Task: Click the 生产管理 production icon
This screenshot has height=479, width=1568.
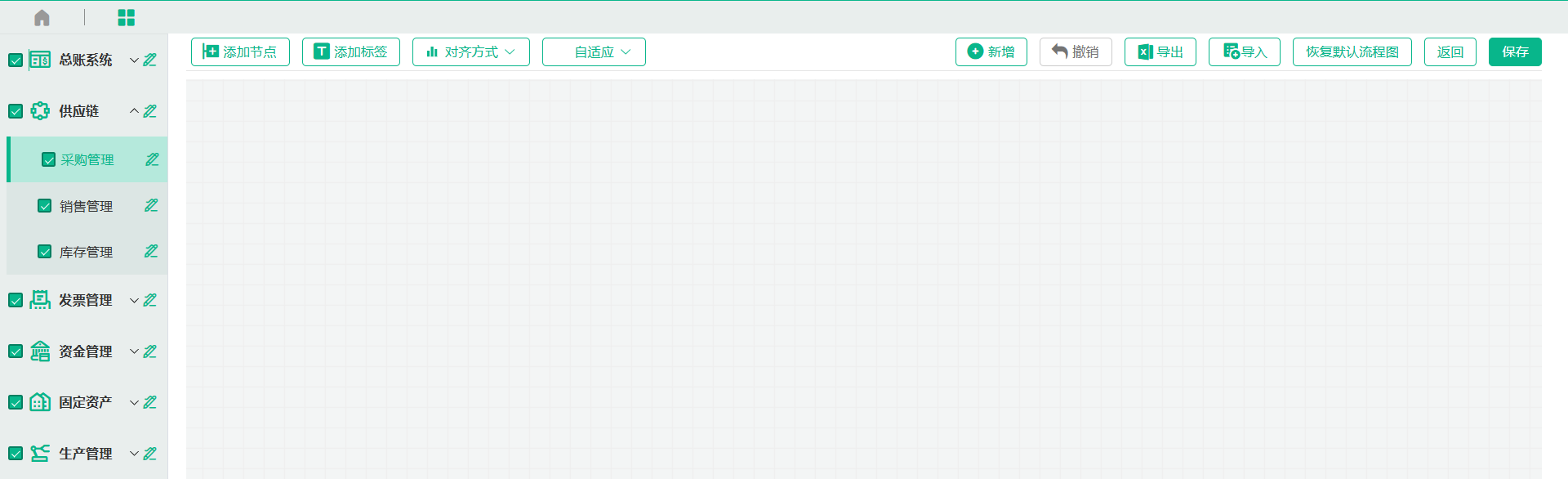Action: click(40, 454)
